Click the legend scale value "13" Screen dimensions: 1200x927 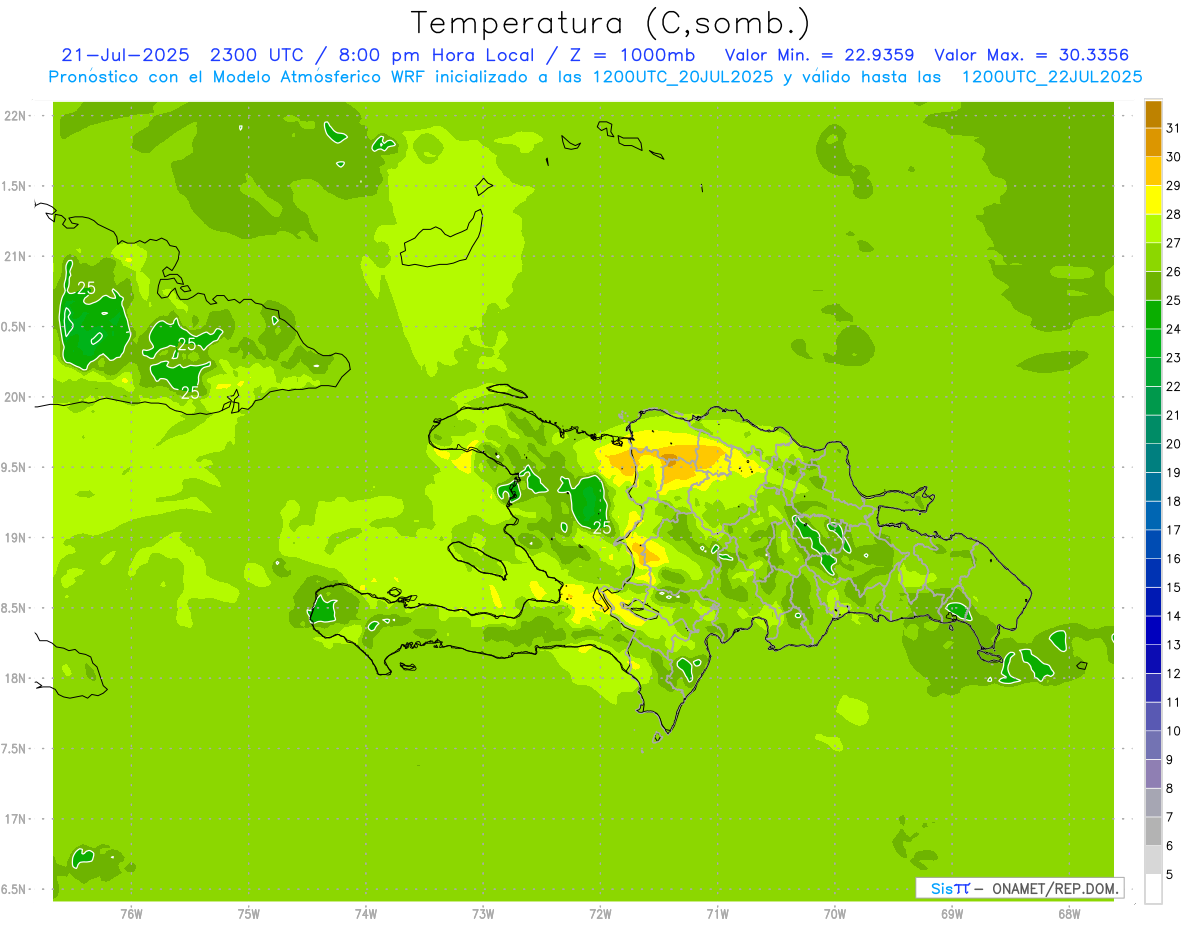click(1173, 645)
